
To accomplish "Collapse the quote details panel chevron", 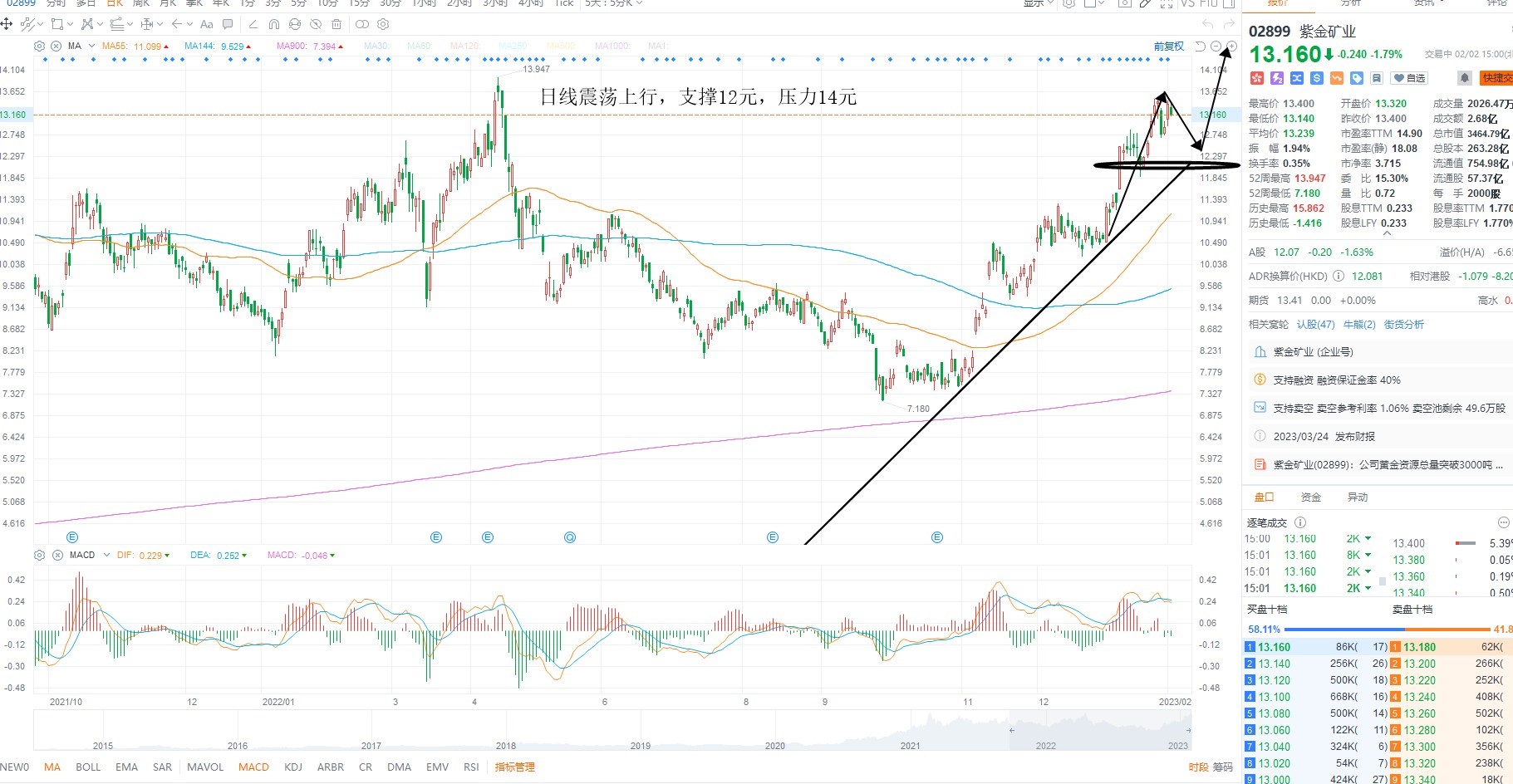I will coord(1386,233).
